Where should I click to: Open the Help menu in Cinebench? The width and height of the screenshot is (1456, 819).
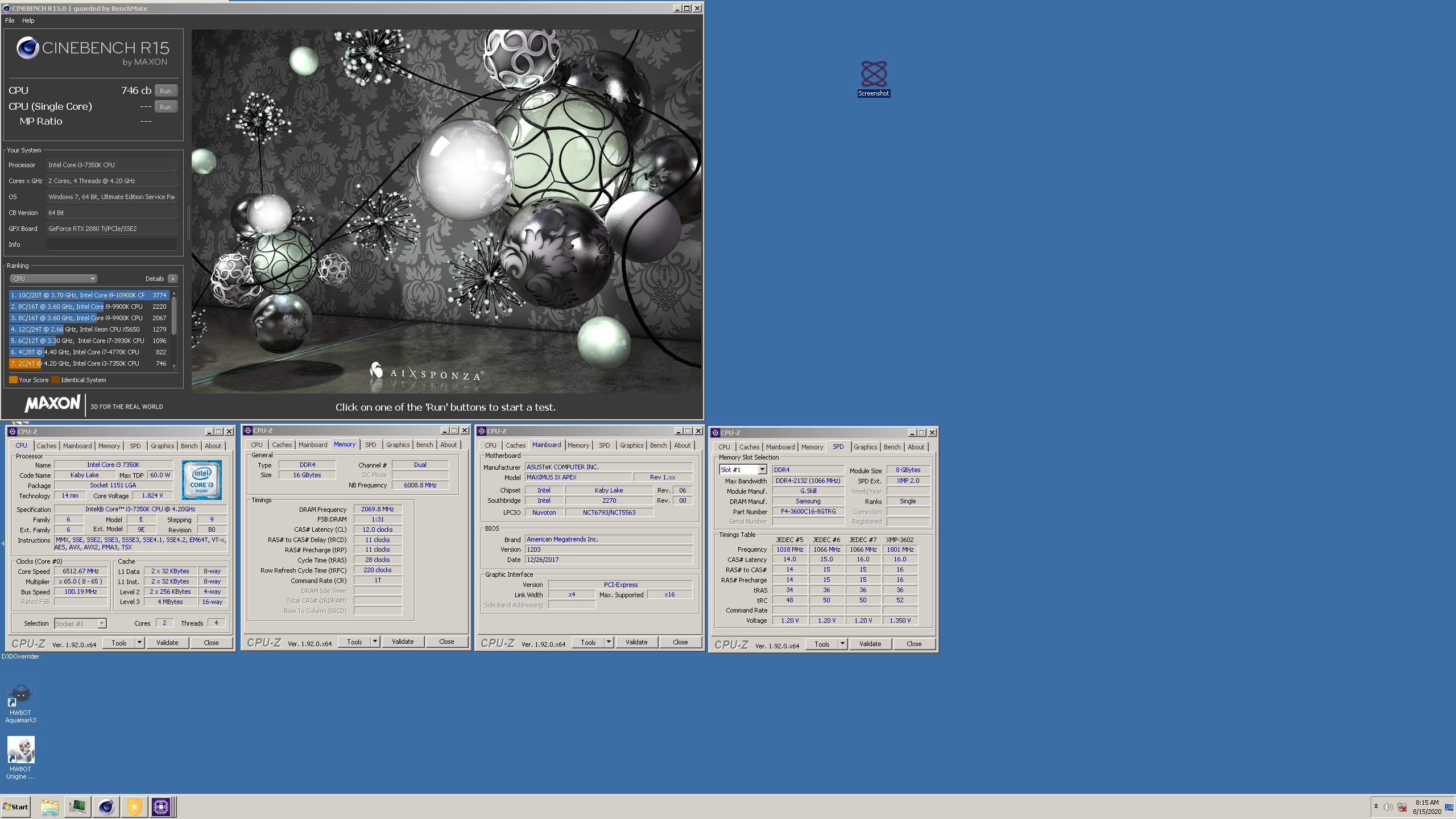28,20
